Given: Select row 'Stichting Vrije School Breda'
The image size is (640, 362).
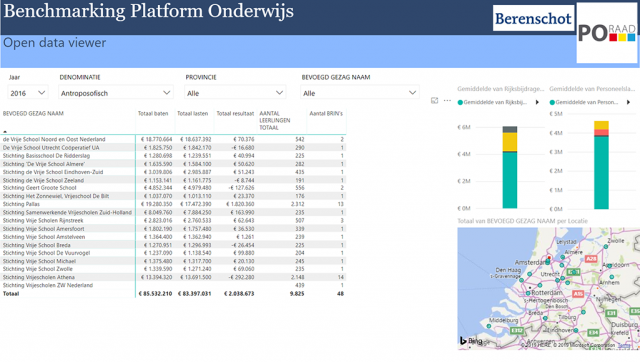Looking at the screenshot, I should (x=173, y=245).
